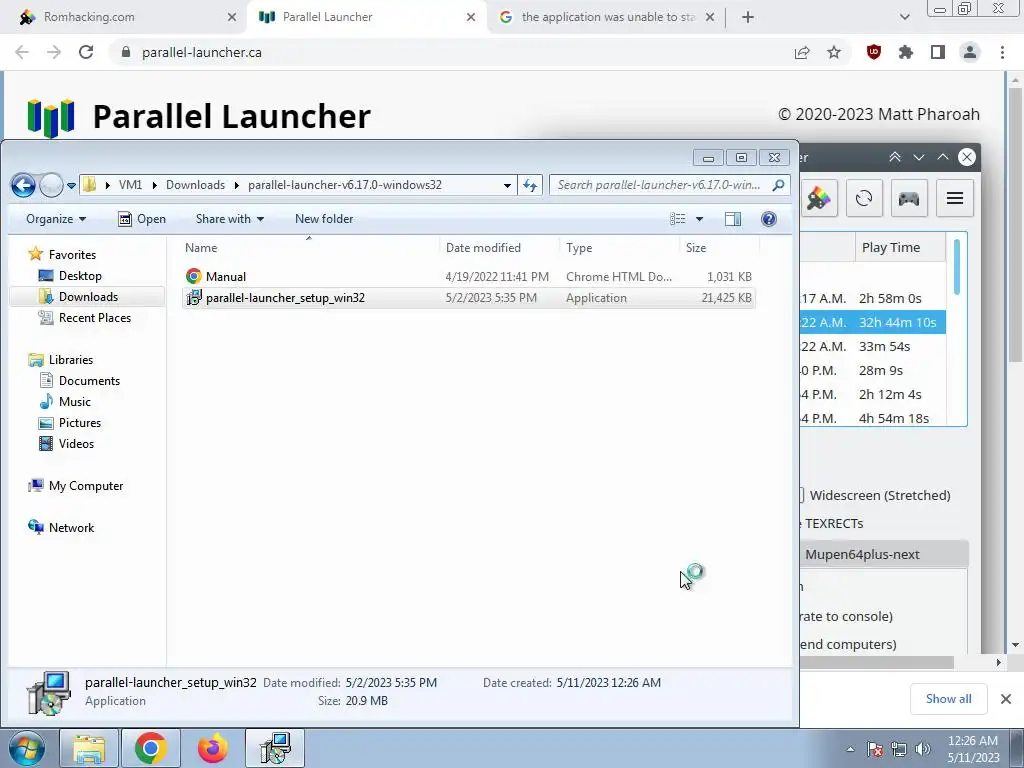Click VM1 in the address breadcrumb

coord(130,185)
